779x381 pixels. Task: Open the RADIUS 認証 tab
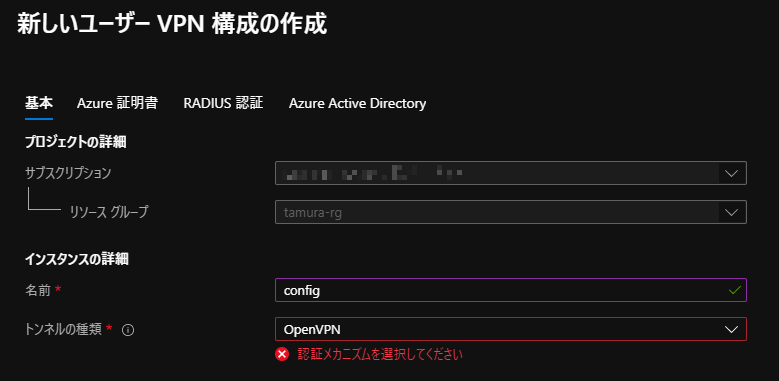(x=223, y=103)
